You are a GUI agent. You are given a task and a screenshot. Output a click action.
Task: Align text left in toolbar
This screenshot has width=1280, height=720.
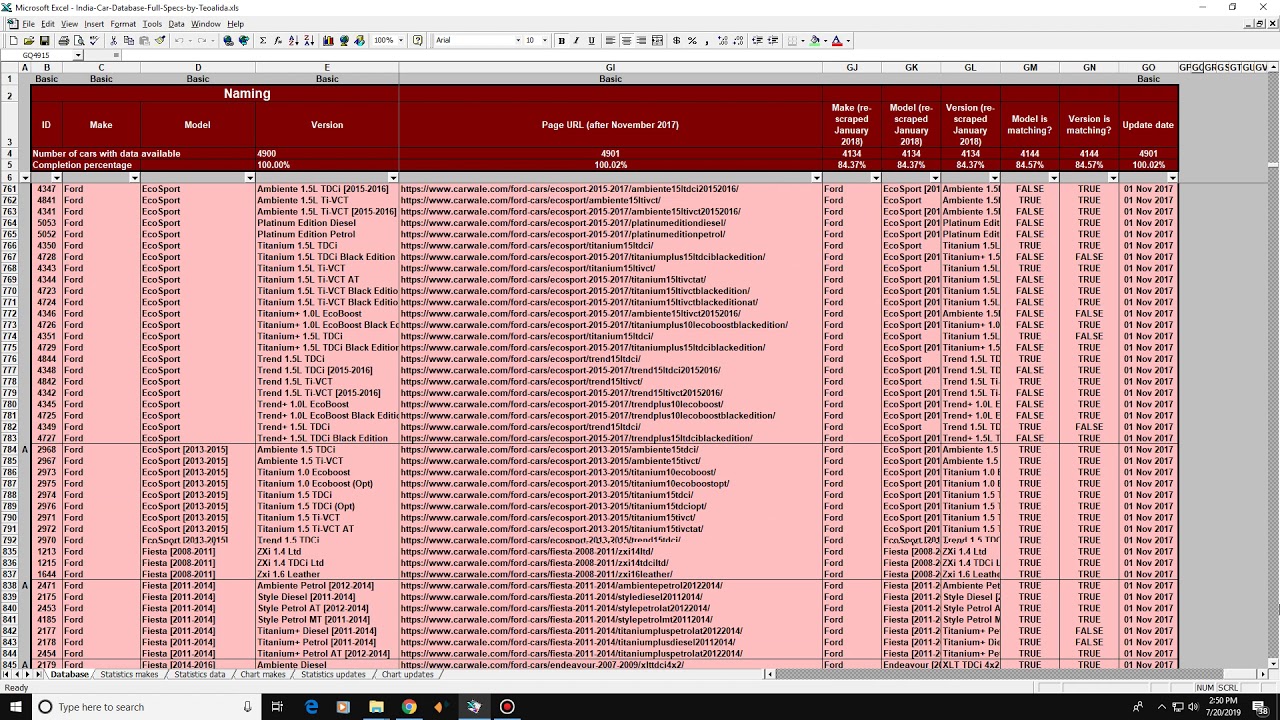click(610, 40)
